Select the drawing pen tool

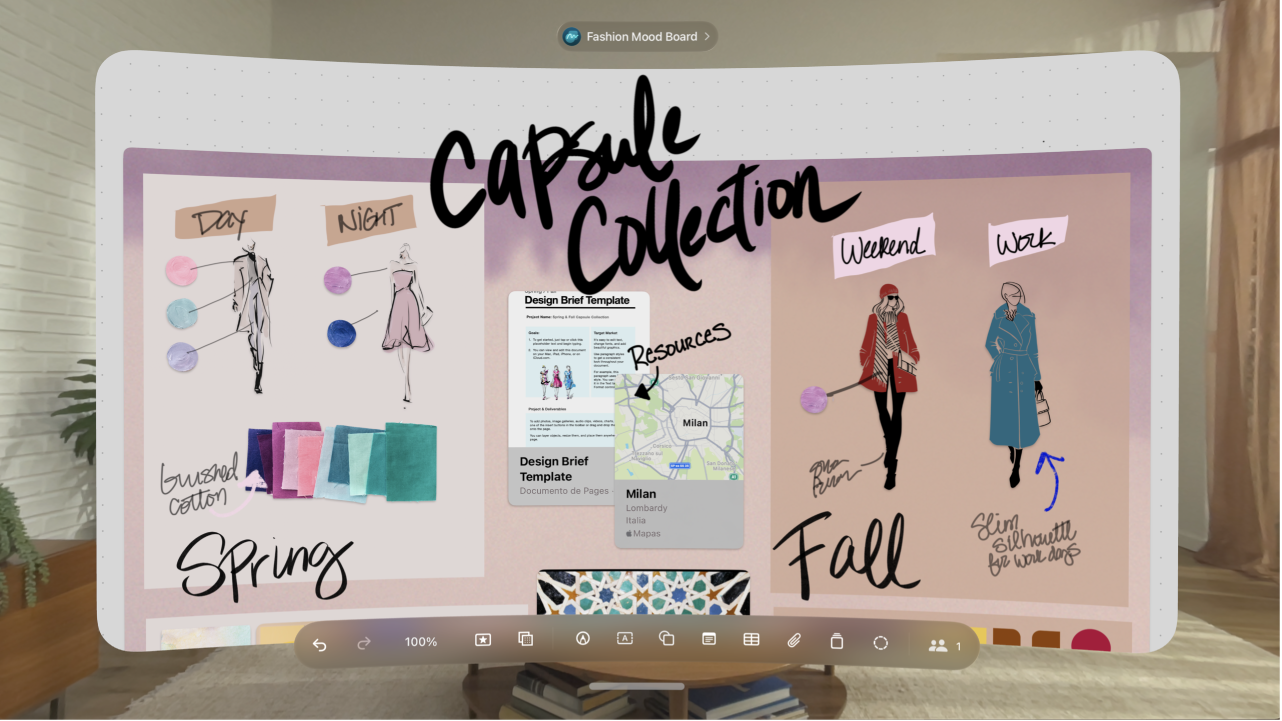coord(583,639)
